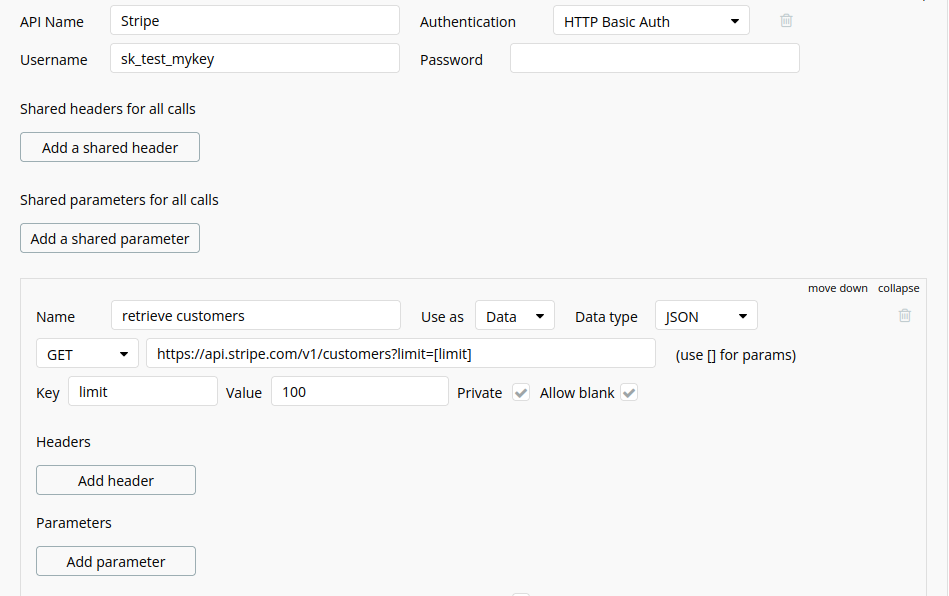Delete the retrieve customers call trash icon

click(x=905, y=315)
